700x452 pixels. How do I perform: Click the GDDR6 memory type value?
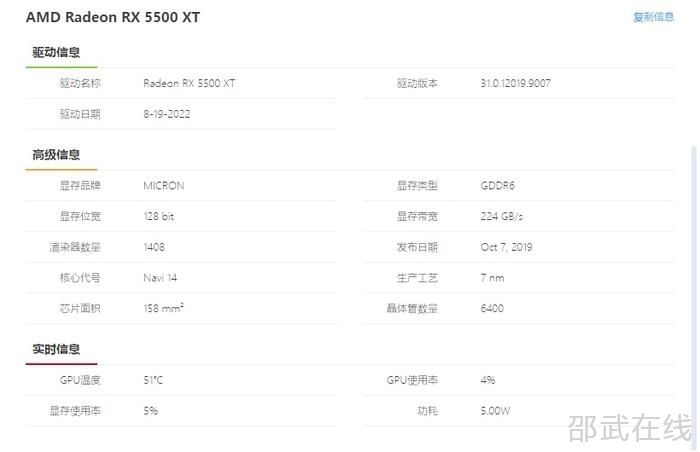(x=497, y=185)
